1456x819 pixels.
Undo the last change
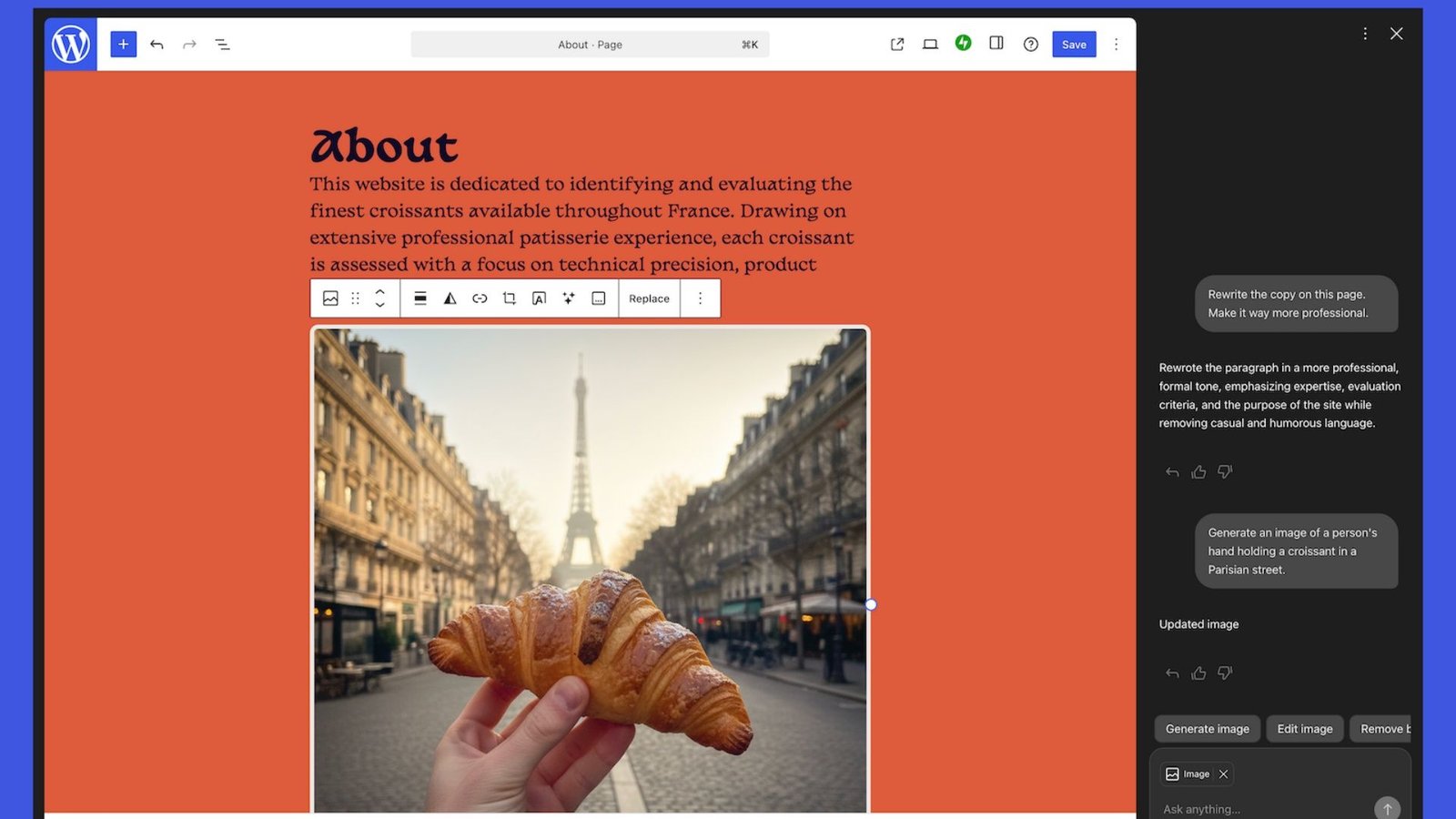157,44
